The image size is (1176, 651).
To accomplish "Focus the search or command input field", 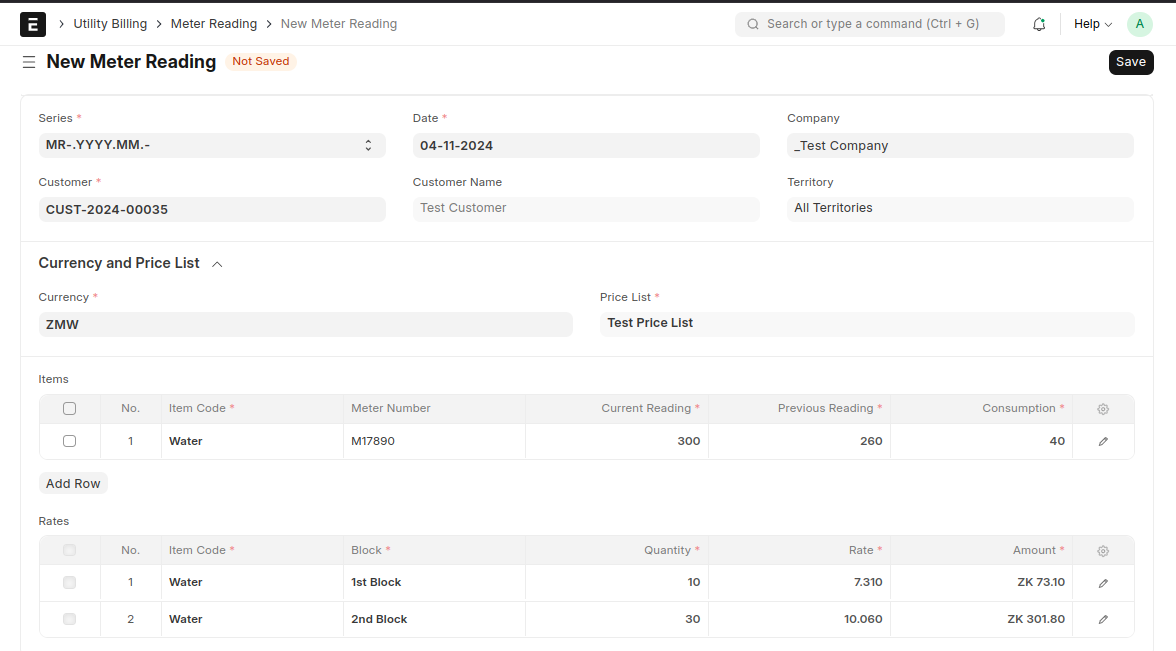I will click(870, 24).
